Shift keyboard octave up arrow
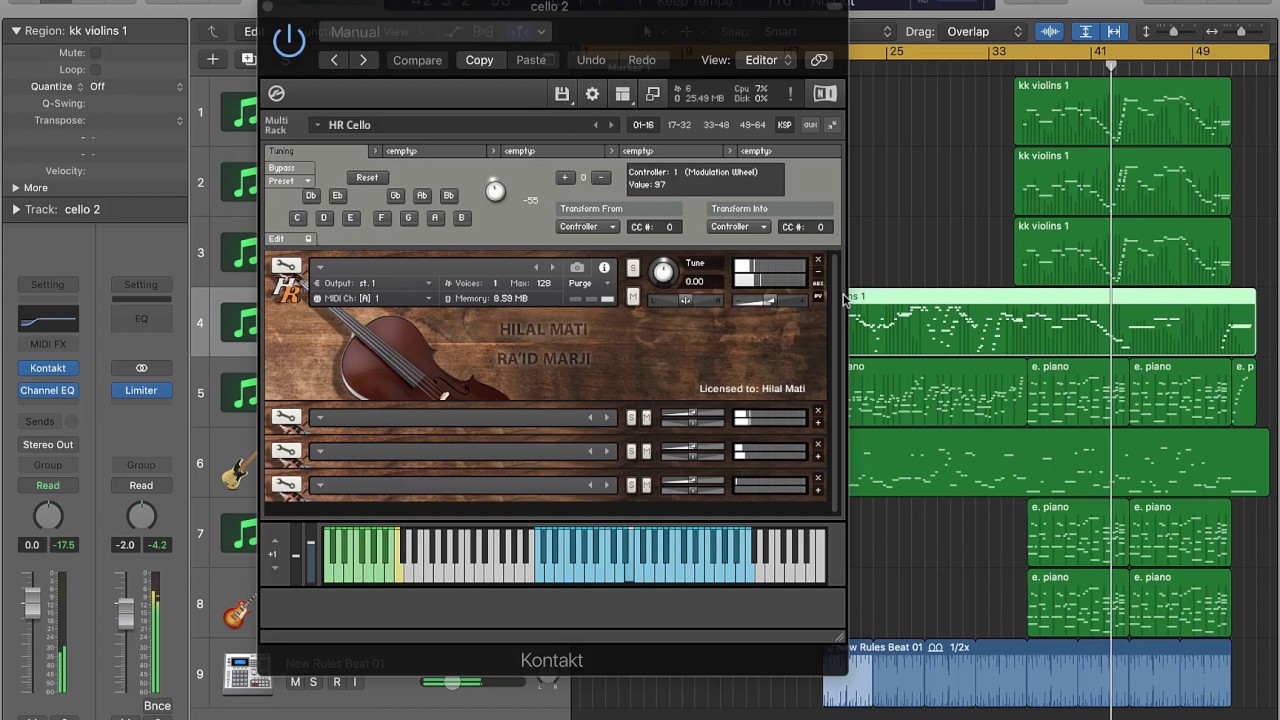 [276, 541]
